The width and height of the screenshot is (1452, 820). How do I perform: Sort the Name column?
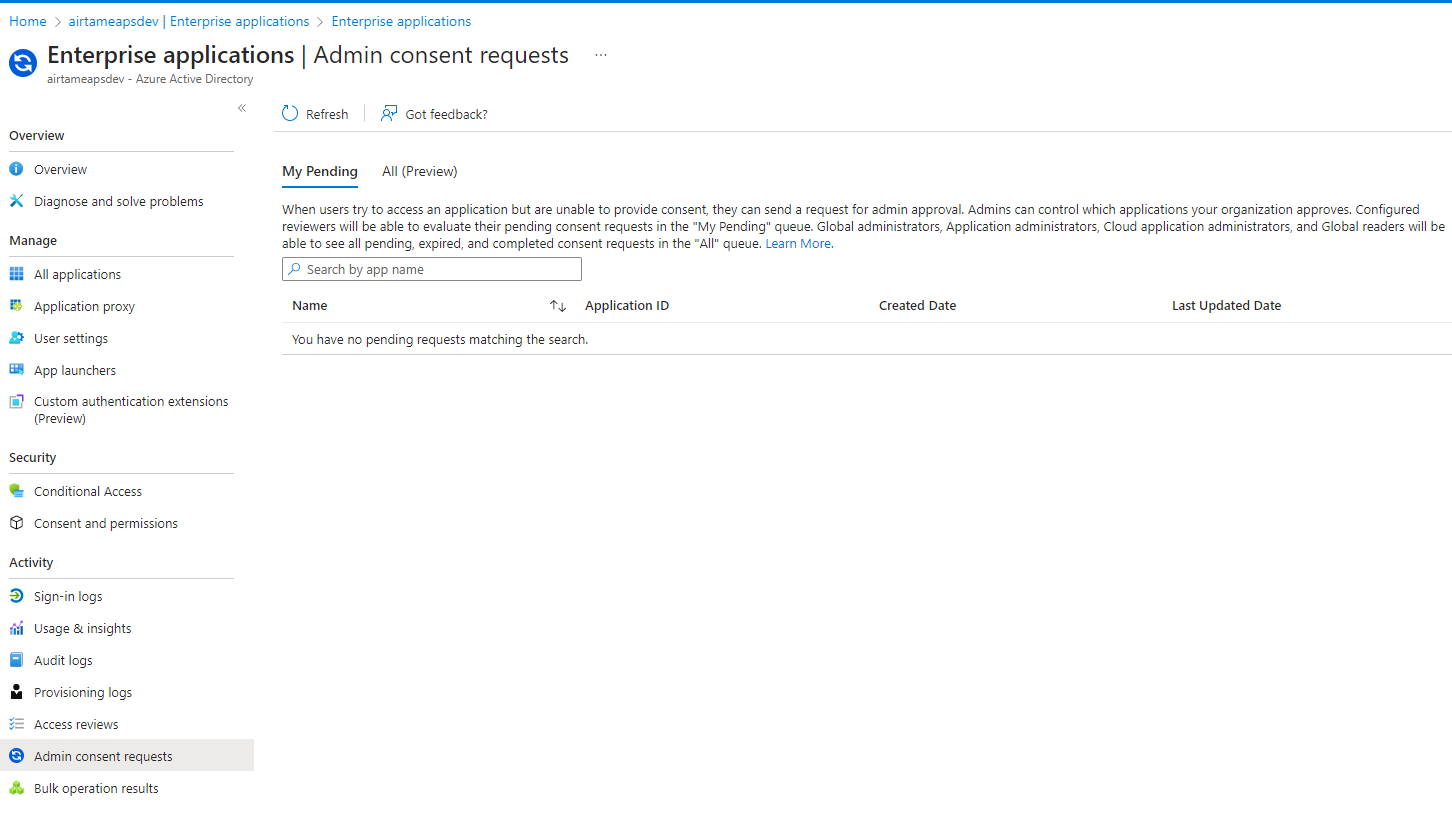point(556,305)
